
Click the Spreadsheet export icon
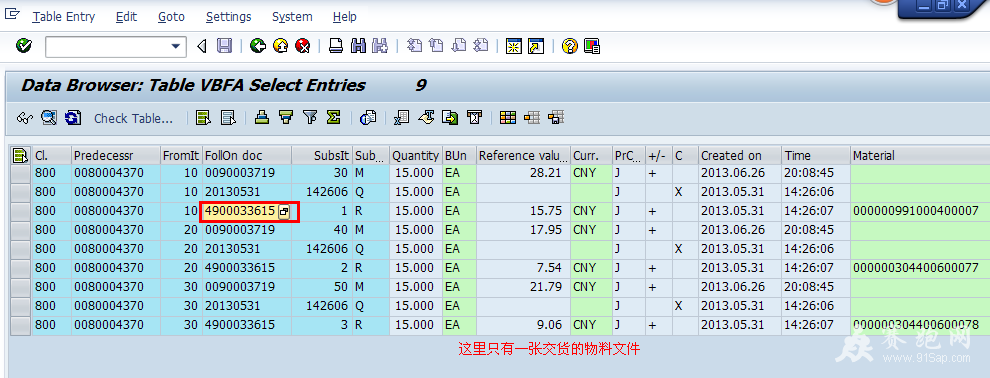point(402,117)
